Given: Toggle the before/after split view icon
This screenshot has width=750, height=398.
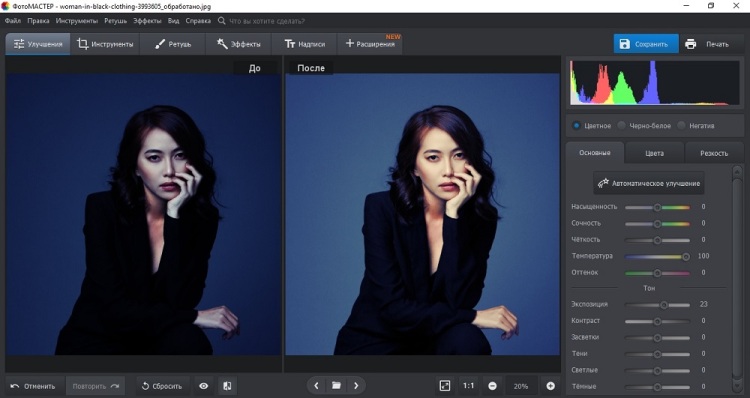Looking at the screenshot, I should coord(227,386).
